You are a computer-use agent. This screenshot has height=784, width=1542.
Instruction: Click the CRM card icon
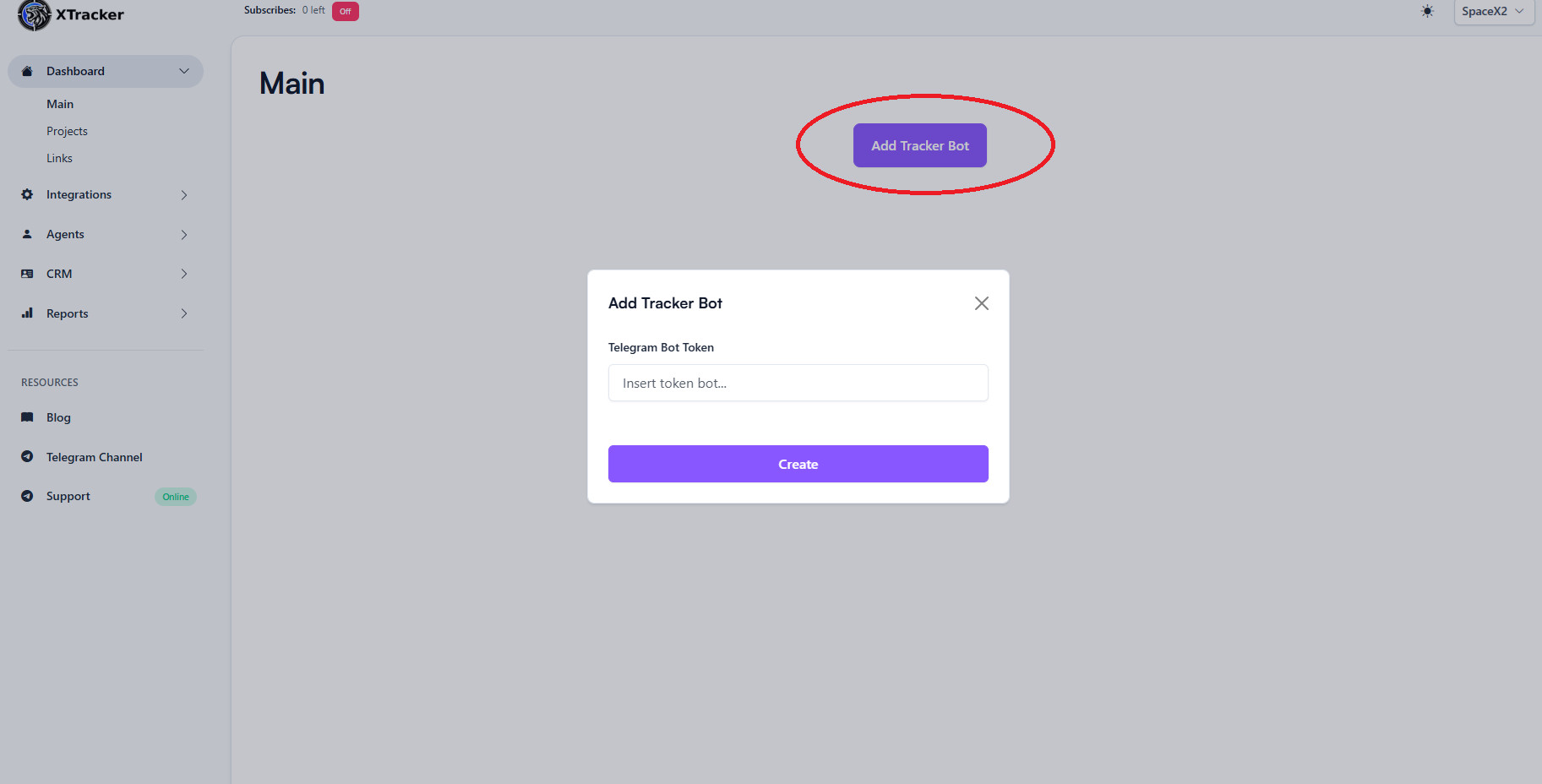pos(27,274)
